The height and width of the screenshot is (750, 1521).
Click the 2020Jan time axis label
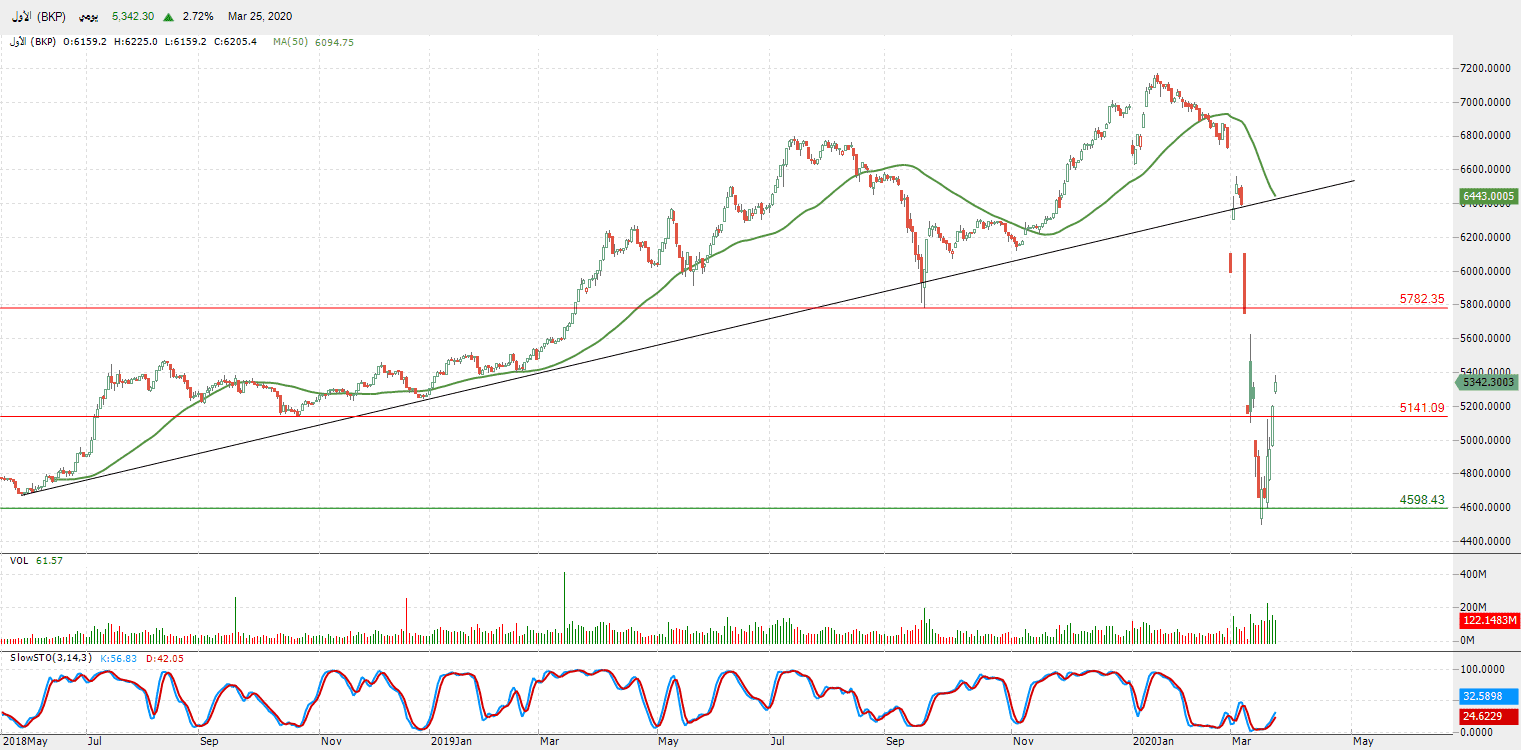coord(1153,742)
